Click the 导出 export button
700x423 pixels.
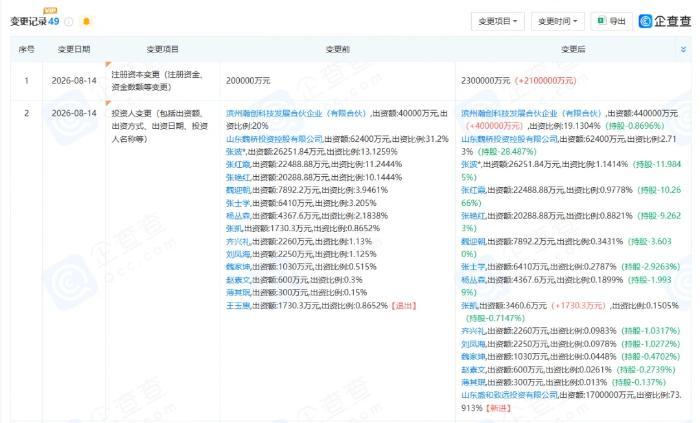(611, 21)
